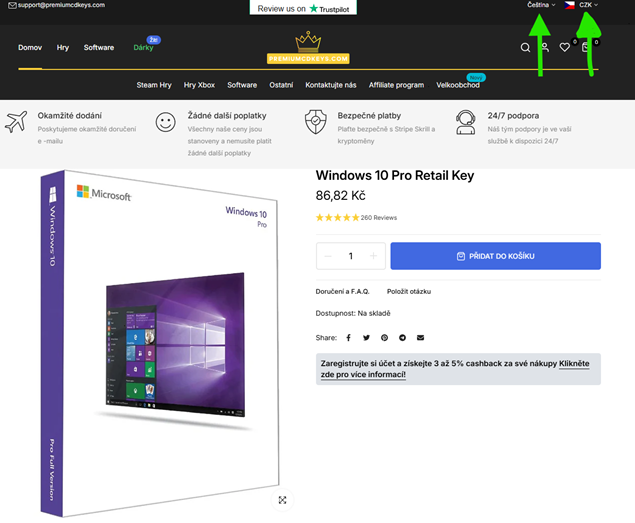This screenshot has width=635, height=523.
Task: Go to Domov menu item
Action: tap(30, 47)
